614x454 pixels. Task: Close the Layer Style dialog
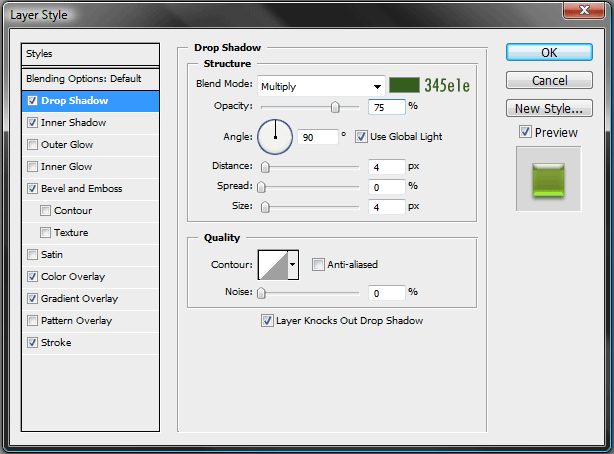coord(583,9)
